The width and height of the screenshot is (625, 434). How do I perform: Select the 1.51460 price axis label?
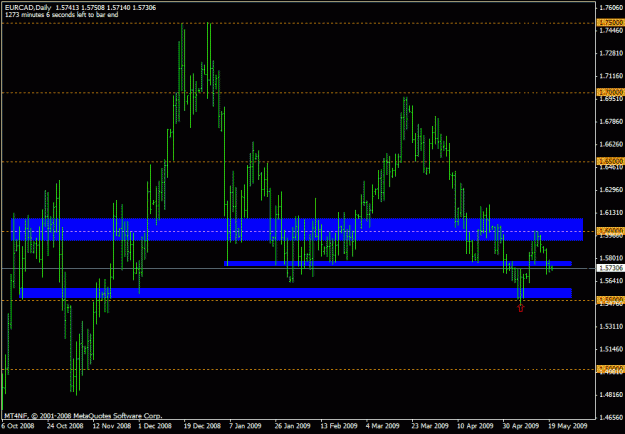click(x=611, y=350)
